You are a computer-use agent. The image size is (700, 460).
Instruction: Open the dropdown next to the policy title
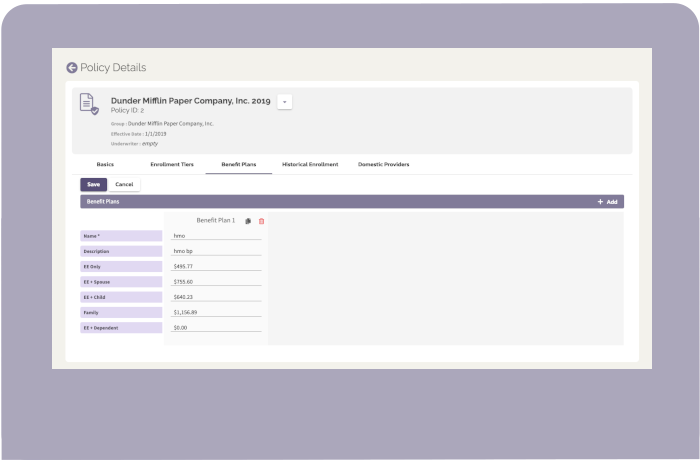click(284, 102)
